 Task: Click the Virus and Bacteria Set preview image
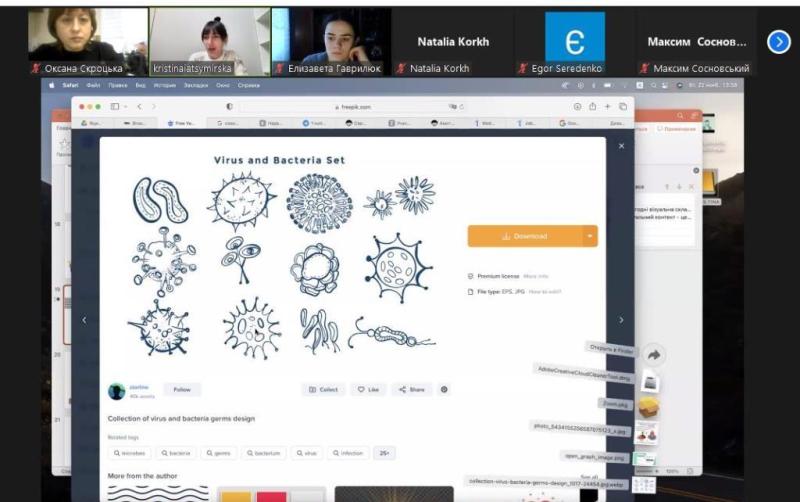tap(280, 260)
